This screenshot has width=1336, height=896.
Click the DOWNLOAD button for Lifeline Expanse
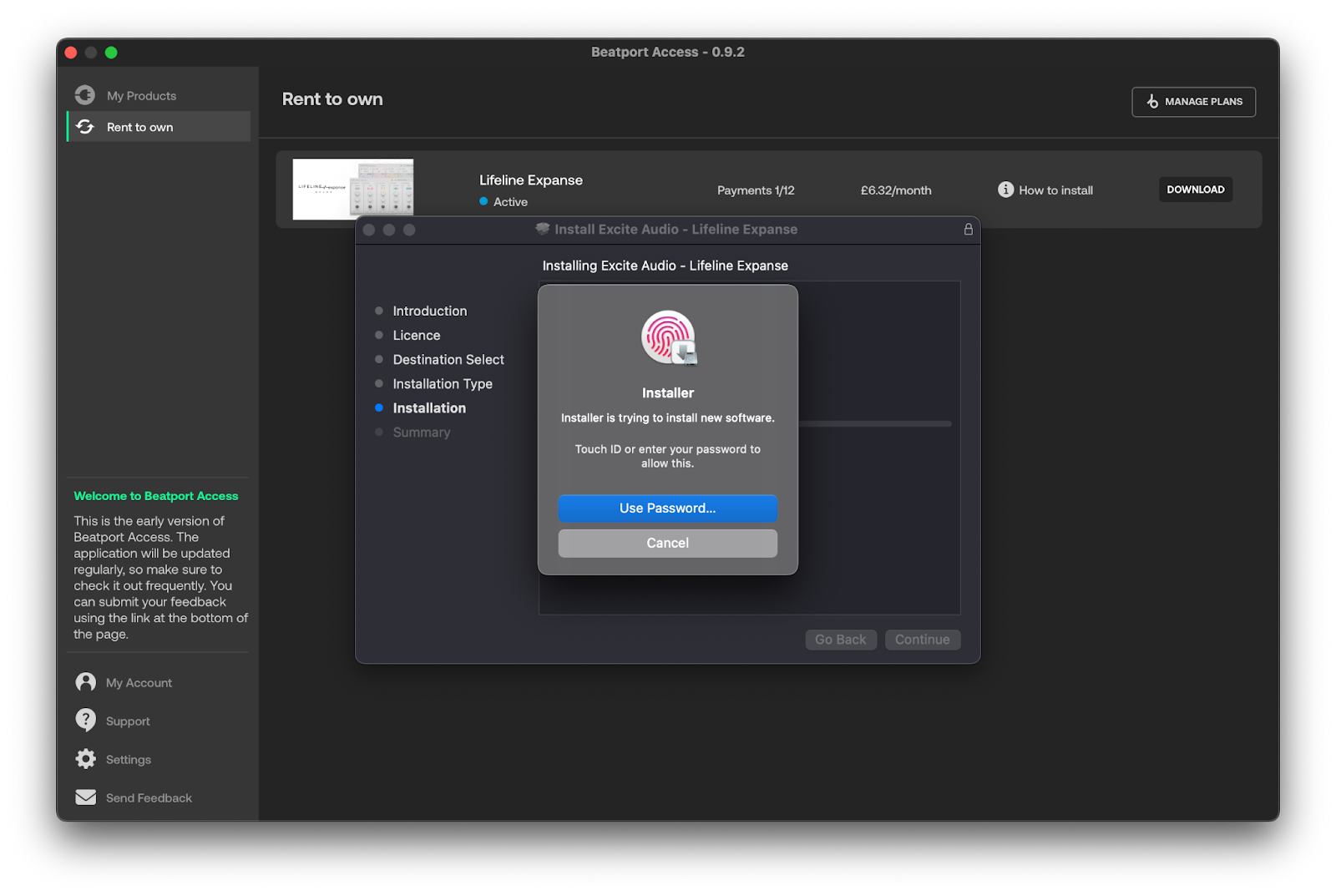(x=1195, y=190)
